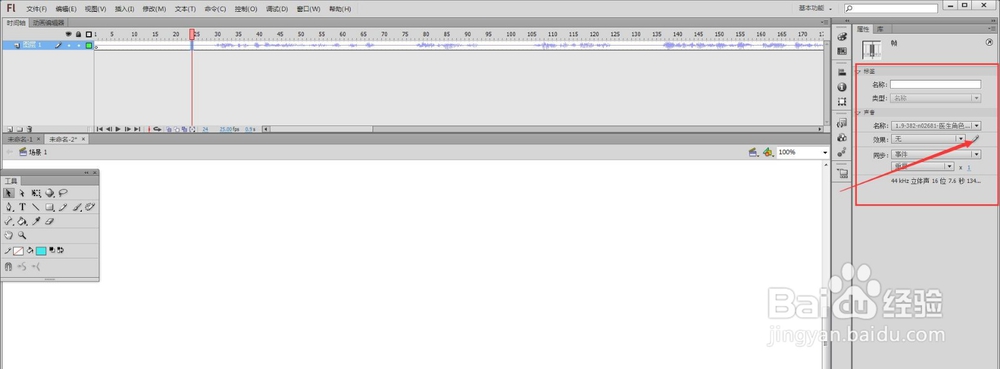
Task: Select the Pencil tool
Action: (x=62, y=207)
